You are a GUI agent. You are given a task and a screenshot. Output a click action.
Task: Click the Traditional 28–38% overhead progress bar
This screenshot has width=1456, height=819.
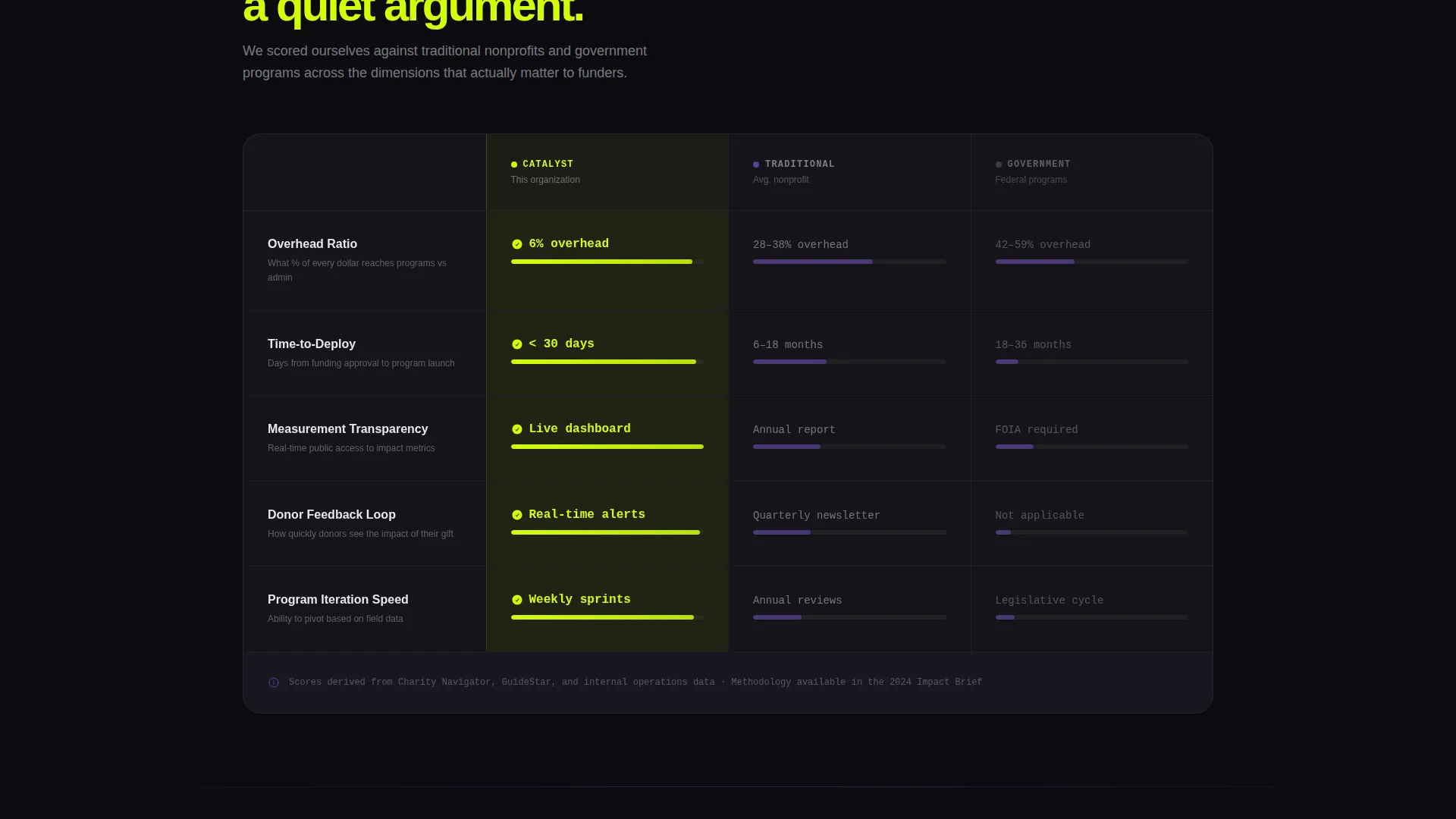849,262
